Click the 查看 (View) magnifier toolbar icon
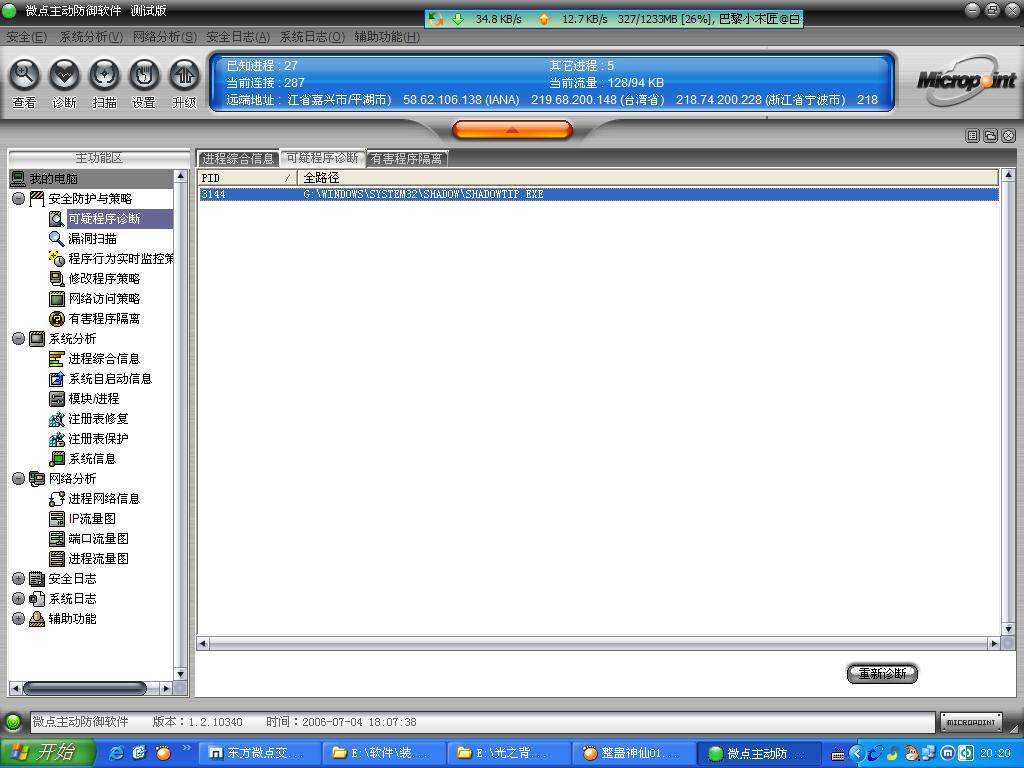This screenshot has height=768, width=1024. pos(24,75)
